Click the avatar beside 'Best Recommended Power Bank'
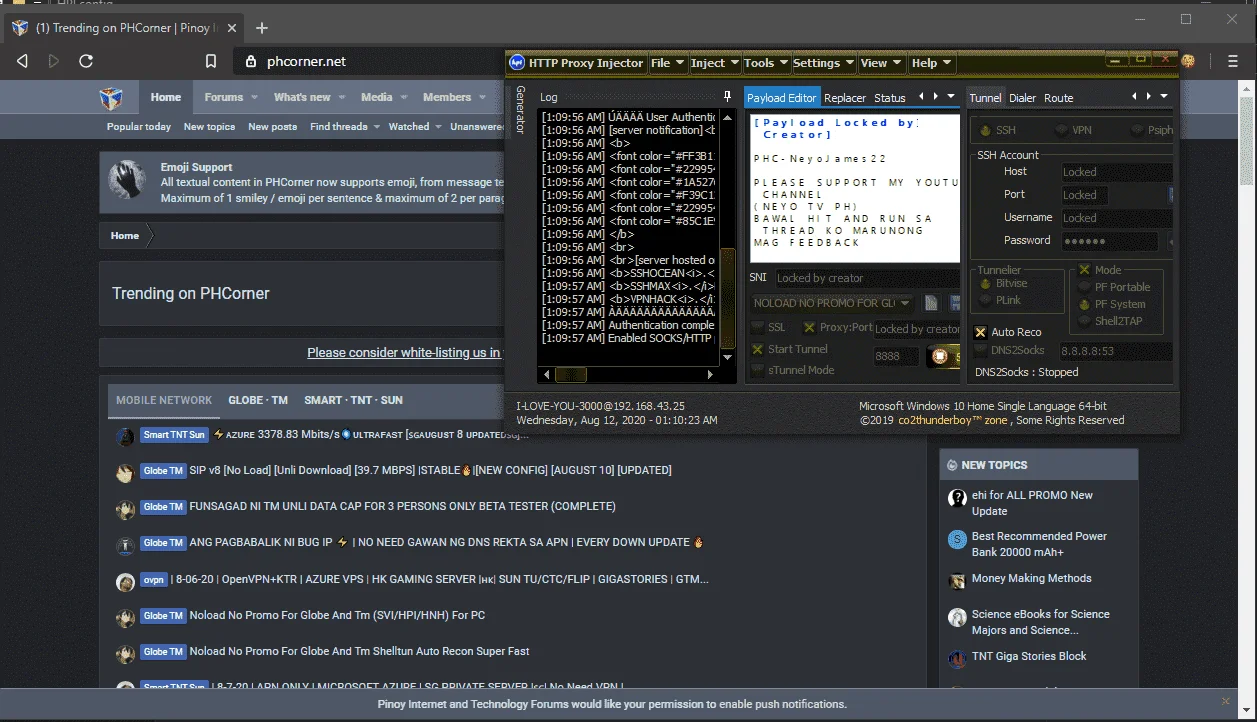The image size is (1257, 722). click(x=957, y=539)
